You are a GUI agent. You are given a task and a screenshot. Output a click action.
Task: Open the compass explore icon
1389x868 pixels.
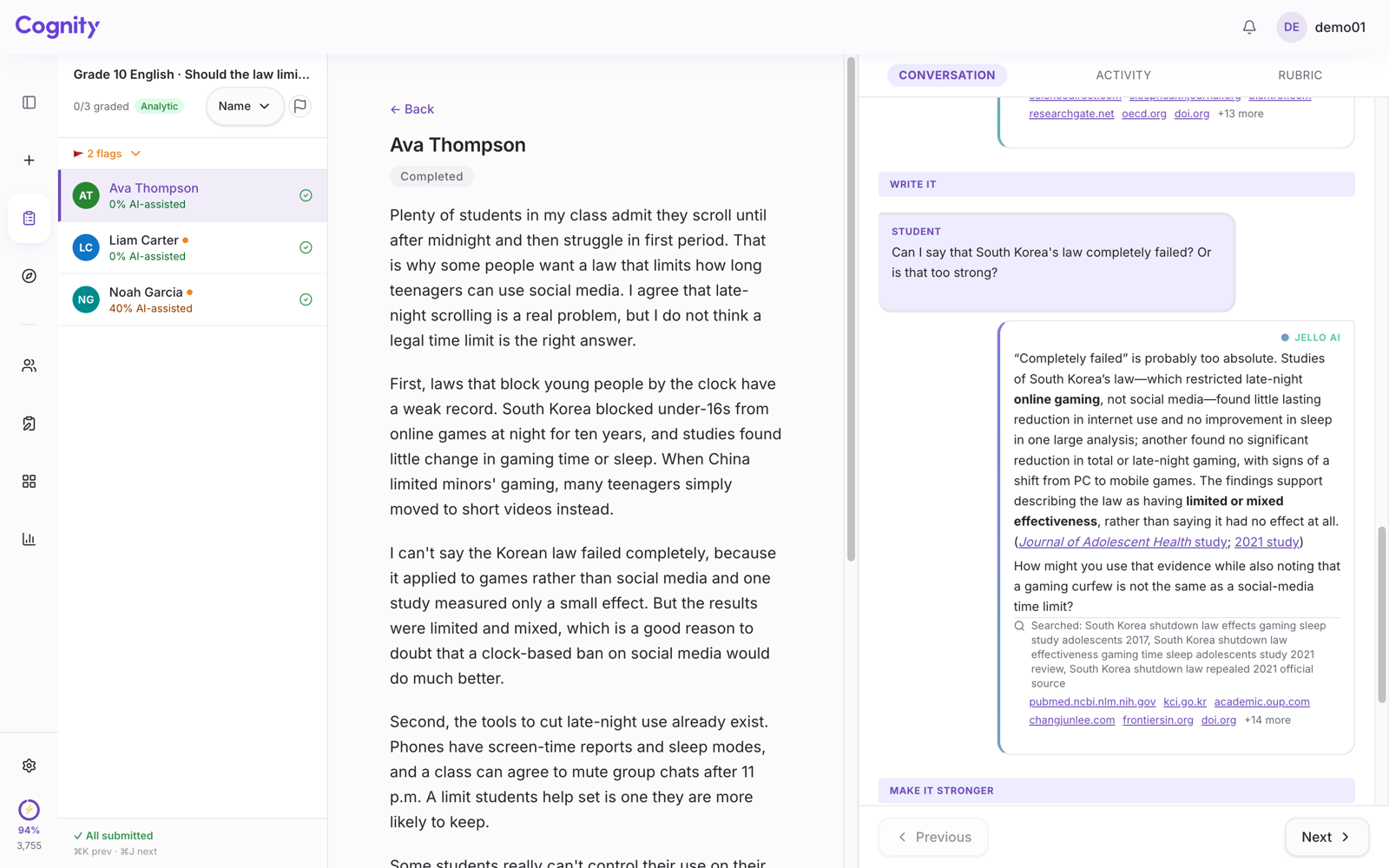coord(29,276)
